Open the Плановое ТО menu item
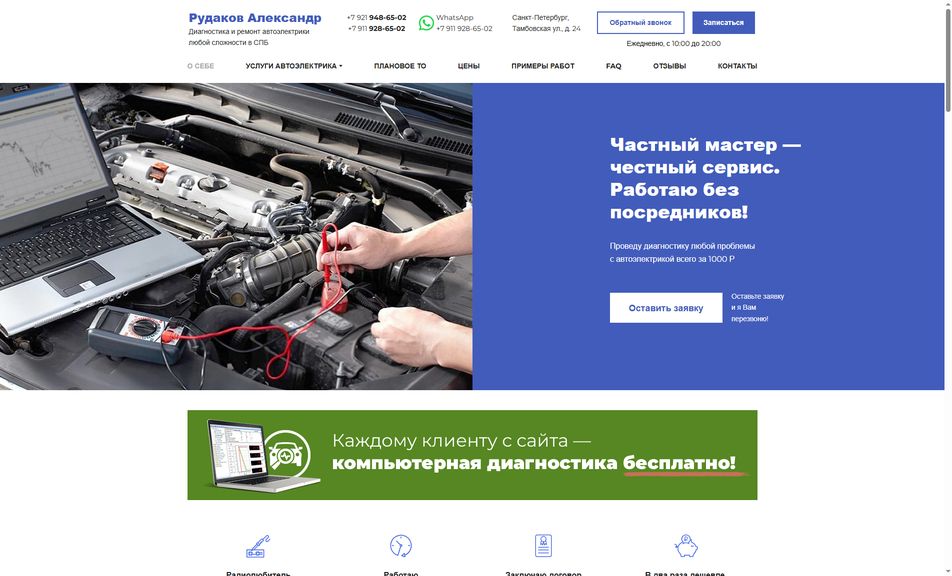This screenshot has width=952, height=576. (x=400, y=66)
